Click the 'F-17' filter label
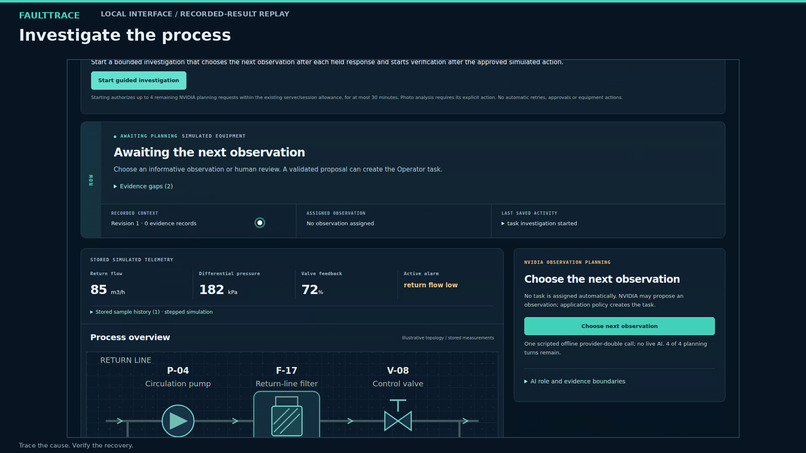This screenshot has width=806, height=453. (286, 370)
